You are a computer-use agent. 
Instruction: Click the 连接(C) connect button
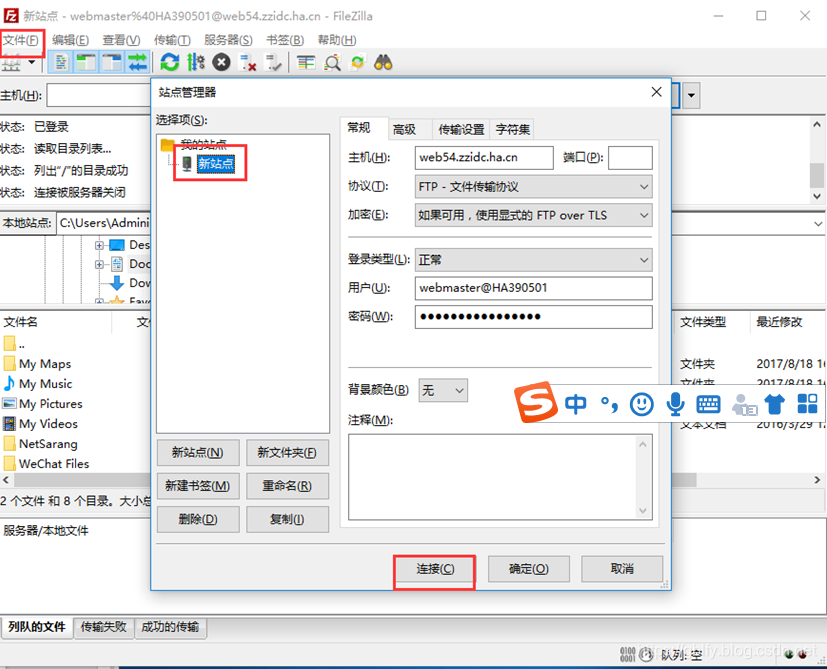click(x=435, y=569)
